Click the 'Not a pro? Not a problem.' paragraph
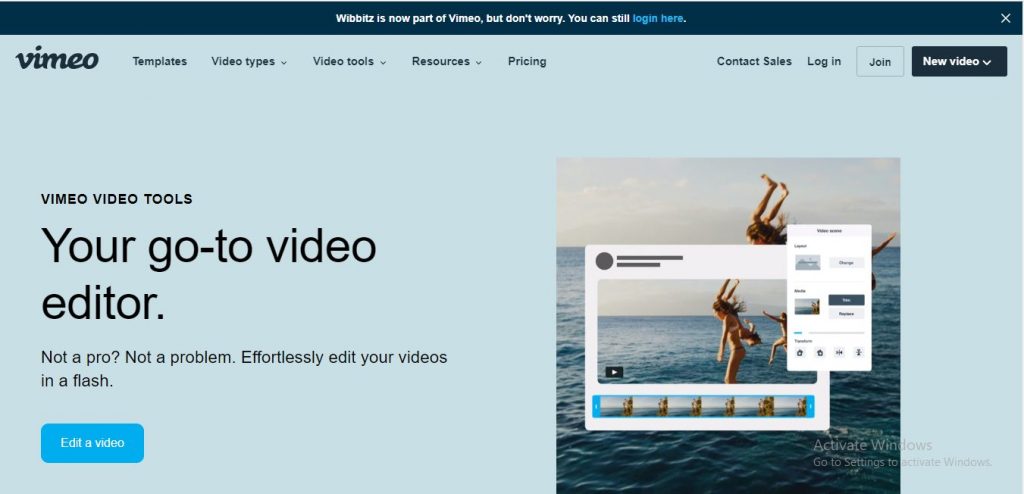Image resolution: width=1024 pixels, height=494 pixels. pyautogui.click(x=244, y=369)
